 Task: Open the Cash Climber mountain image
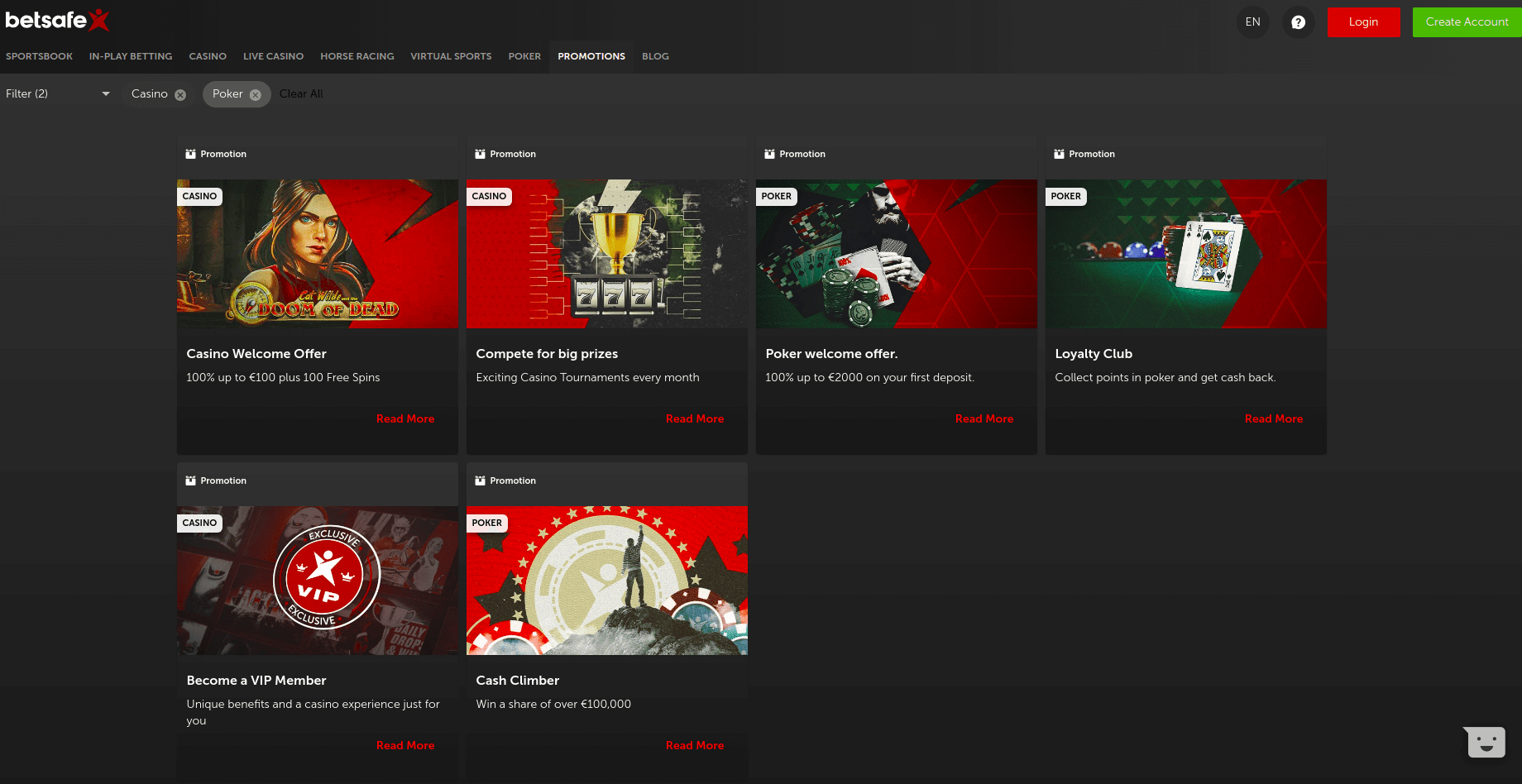click(607, 581)
